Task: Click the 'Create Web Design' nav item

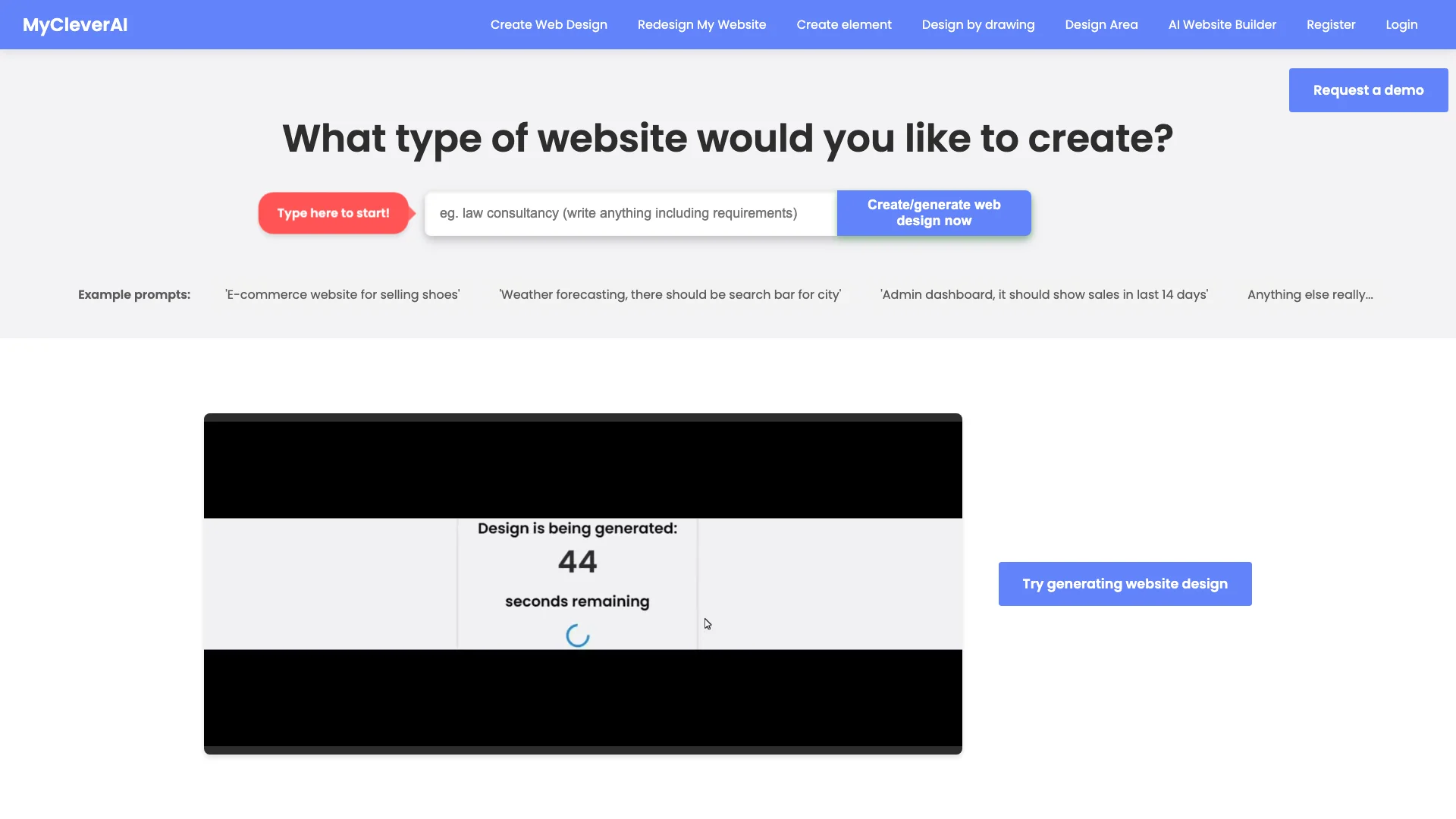Action: pyautogui.click(x=548, y=24)
